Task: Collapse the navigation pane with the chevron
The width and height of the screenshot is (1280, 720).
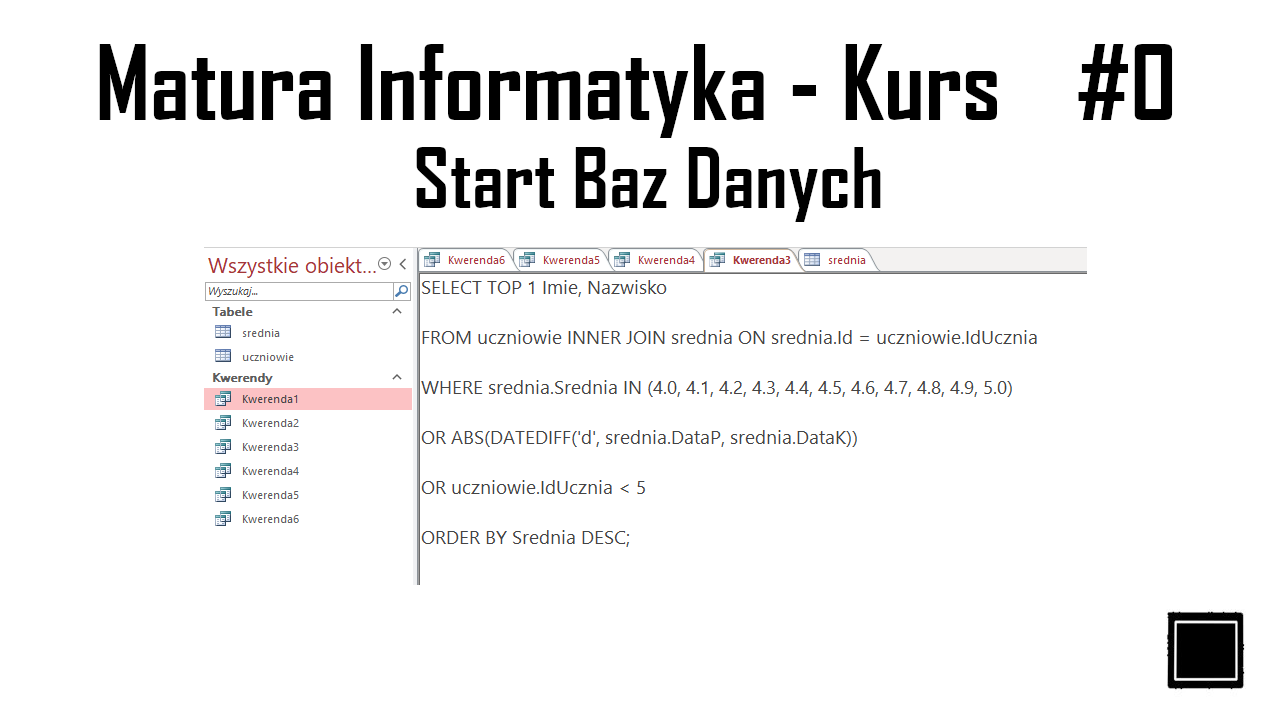Action: click(401, 264)
